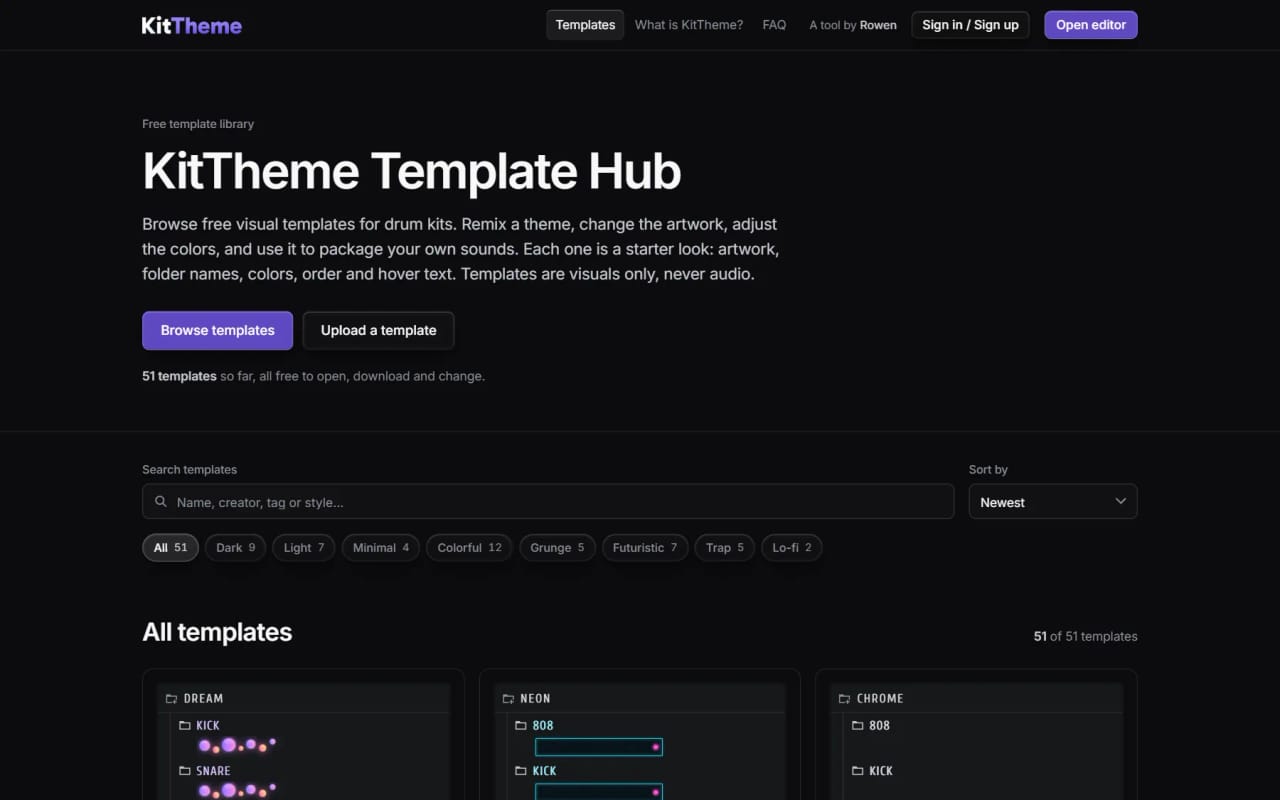The image size is (1280, 800).
Task: Click the DREAM root folder icon
Action: pyautogui.click(x=172, y=698)
